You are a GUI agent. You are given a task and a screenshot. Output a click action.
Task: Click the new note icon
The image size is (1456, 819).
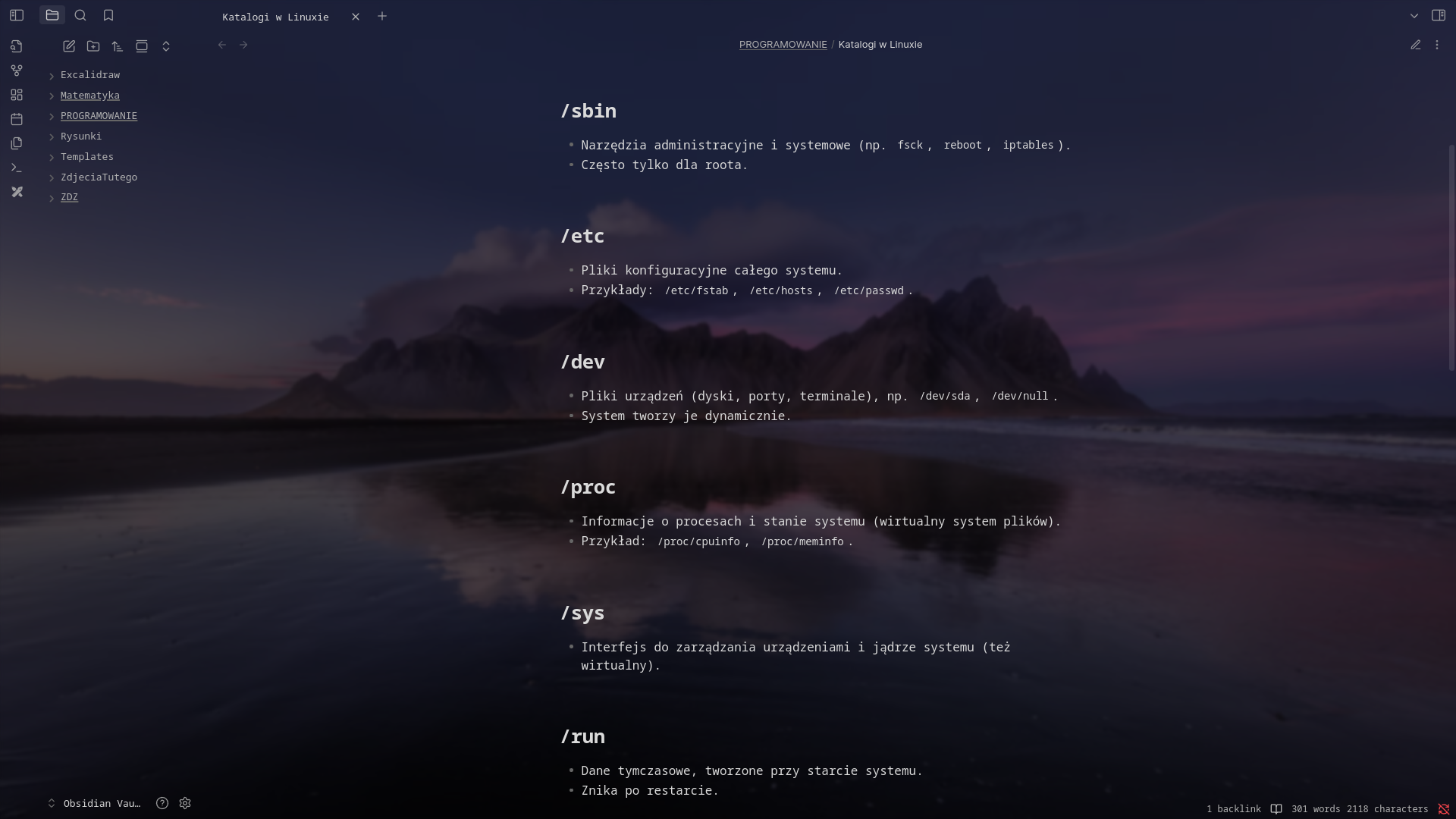pos(69,46)
